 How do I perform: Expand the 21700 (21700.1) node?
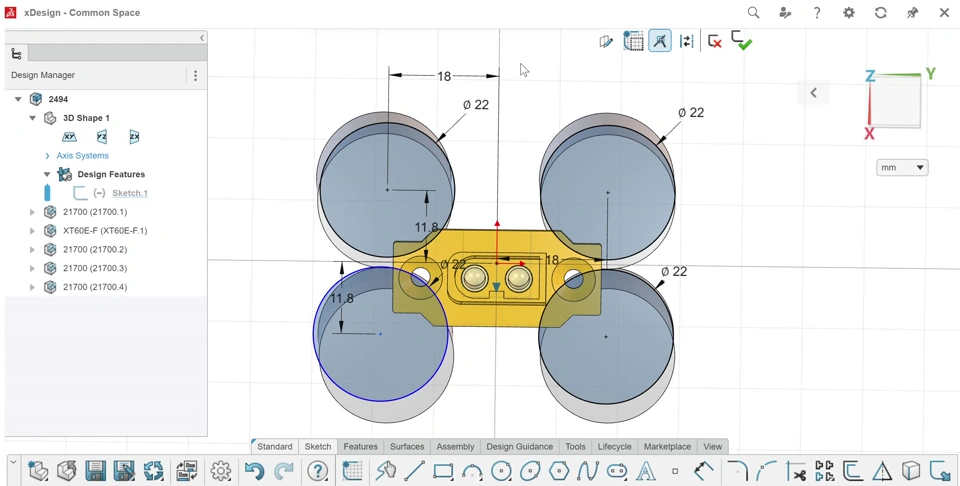pyautogui.click(x=32, y=212)
